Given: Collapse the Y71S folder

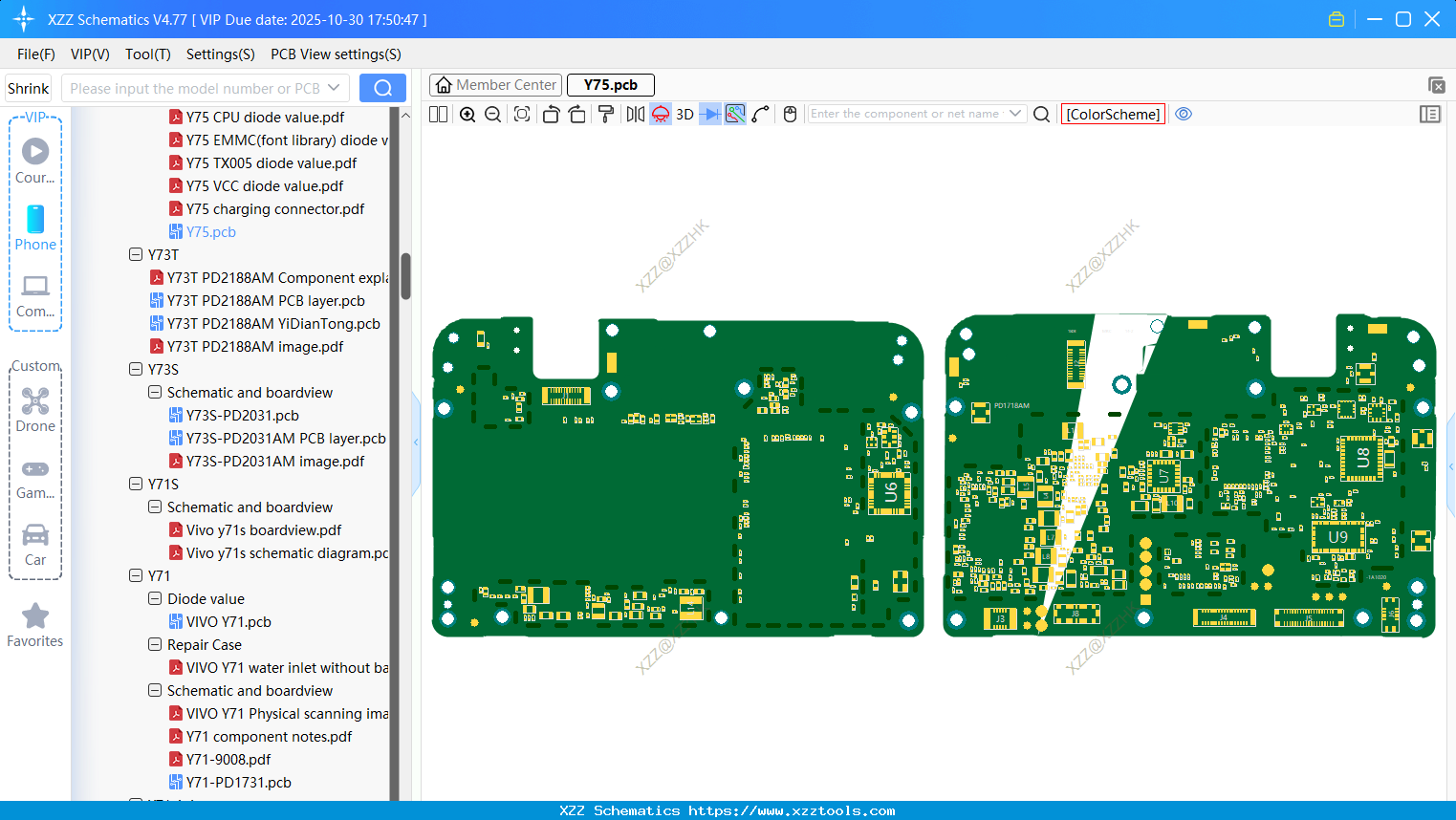Looking at the screenshot, I should [136, 485].
